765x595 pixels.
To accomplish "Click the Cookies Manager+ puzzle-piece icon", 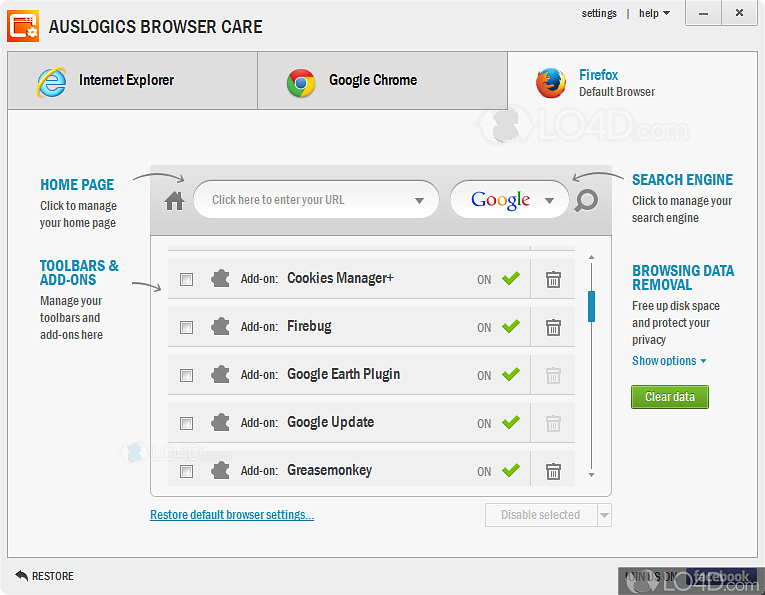I will coord(220,278).
